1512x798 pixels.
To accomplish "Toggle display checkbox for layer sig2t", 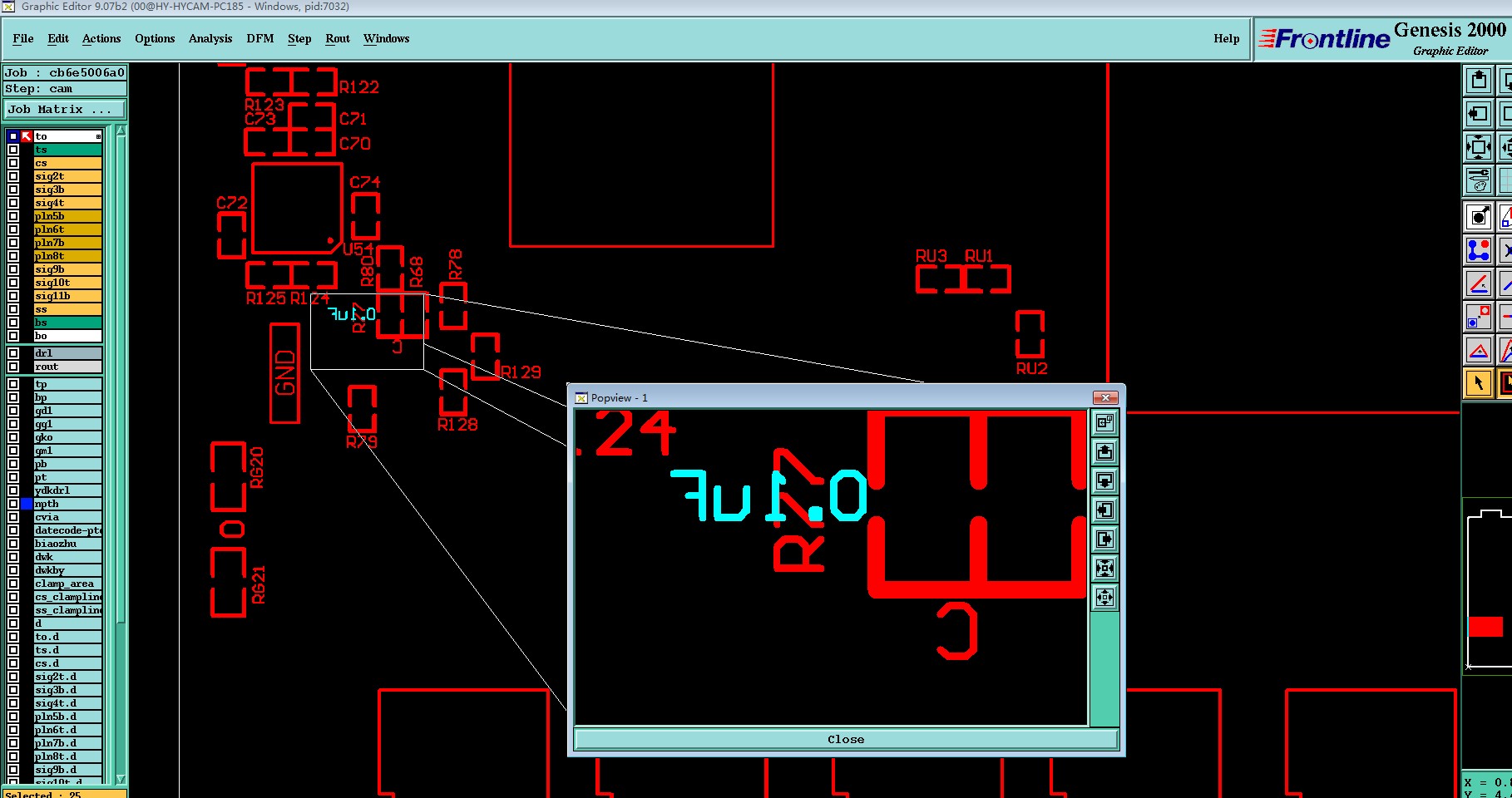I will (13, 176).
